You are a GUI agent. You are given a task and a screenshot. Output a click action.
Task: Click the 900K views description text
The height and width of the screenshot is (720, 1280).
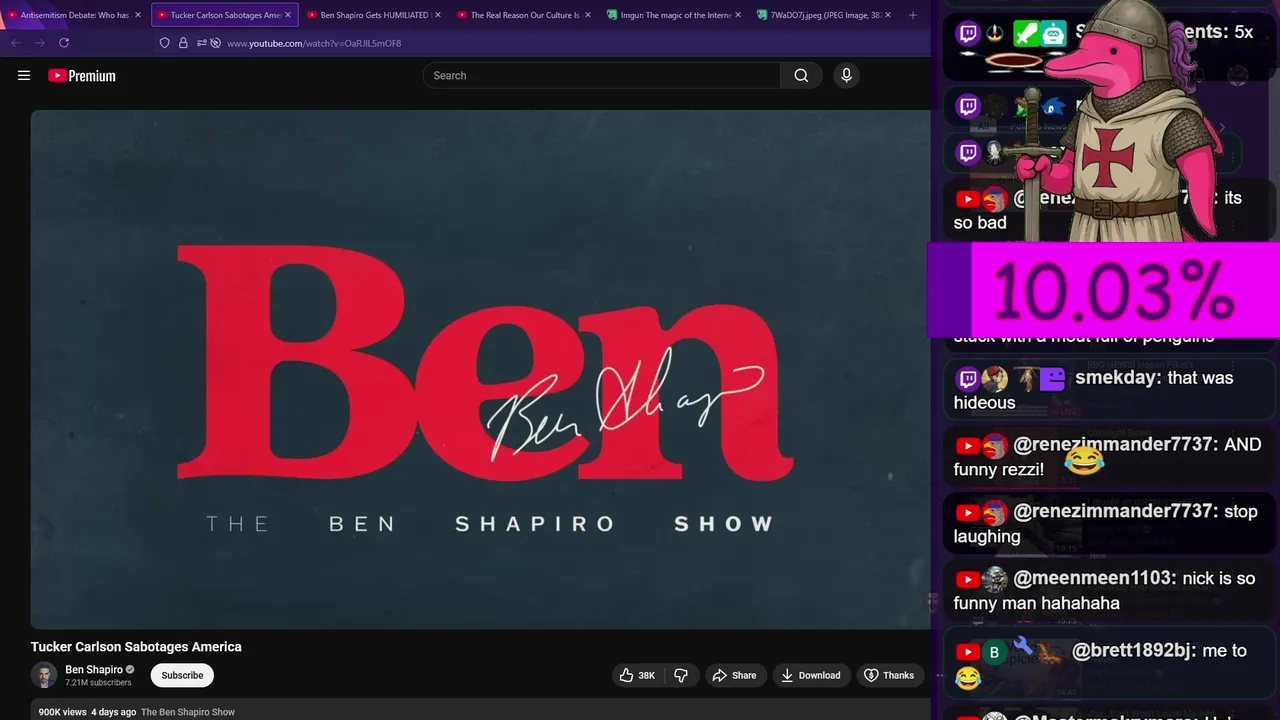tap(61, 712)
